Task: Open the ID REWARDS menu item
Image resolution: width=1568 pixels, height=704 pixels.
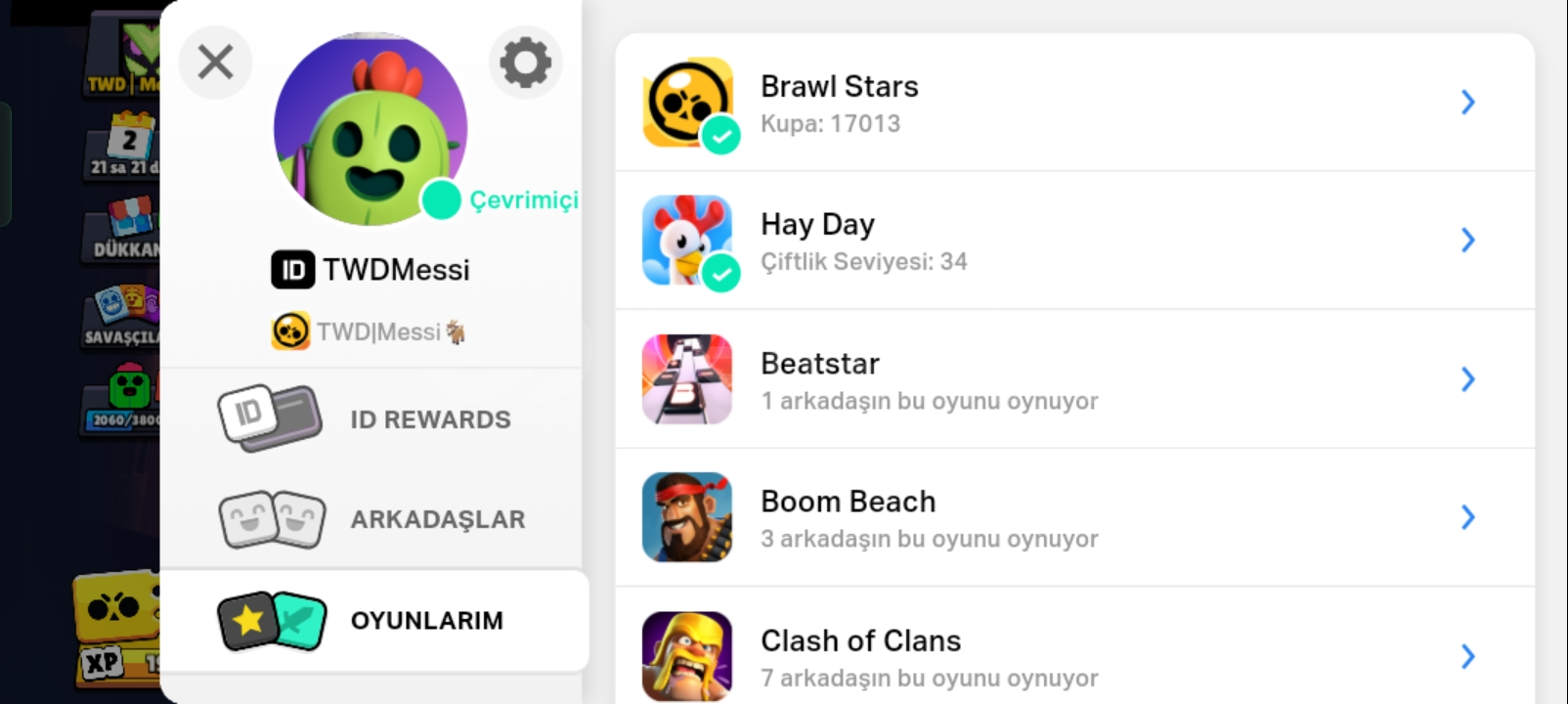Action: click(x=371, y=419)
